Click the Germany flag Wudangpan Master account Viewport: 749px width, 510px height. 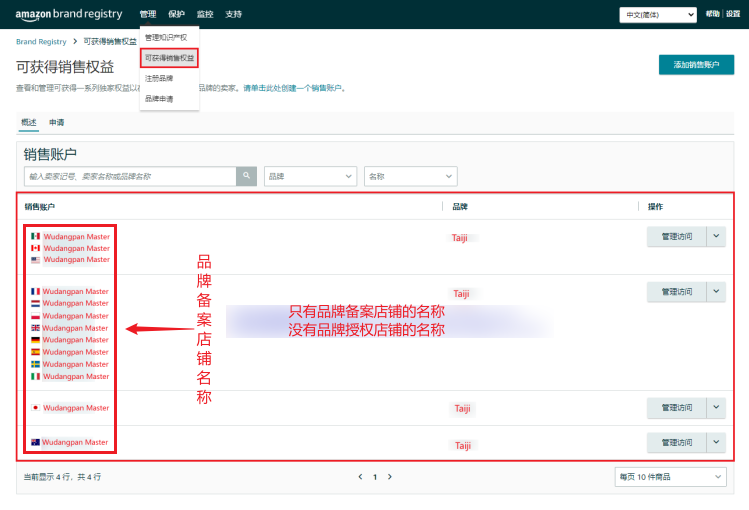tap(76, 340)
